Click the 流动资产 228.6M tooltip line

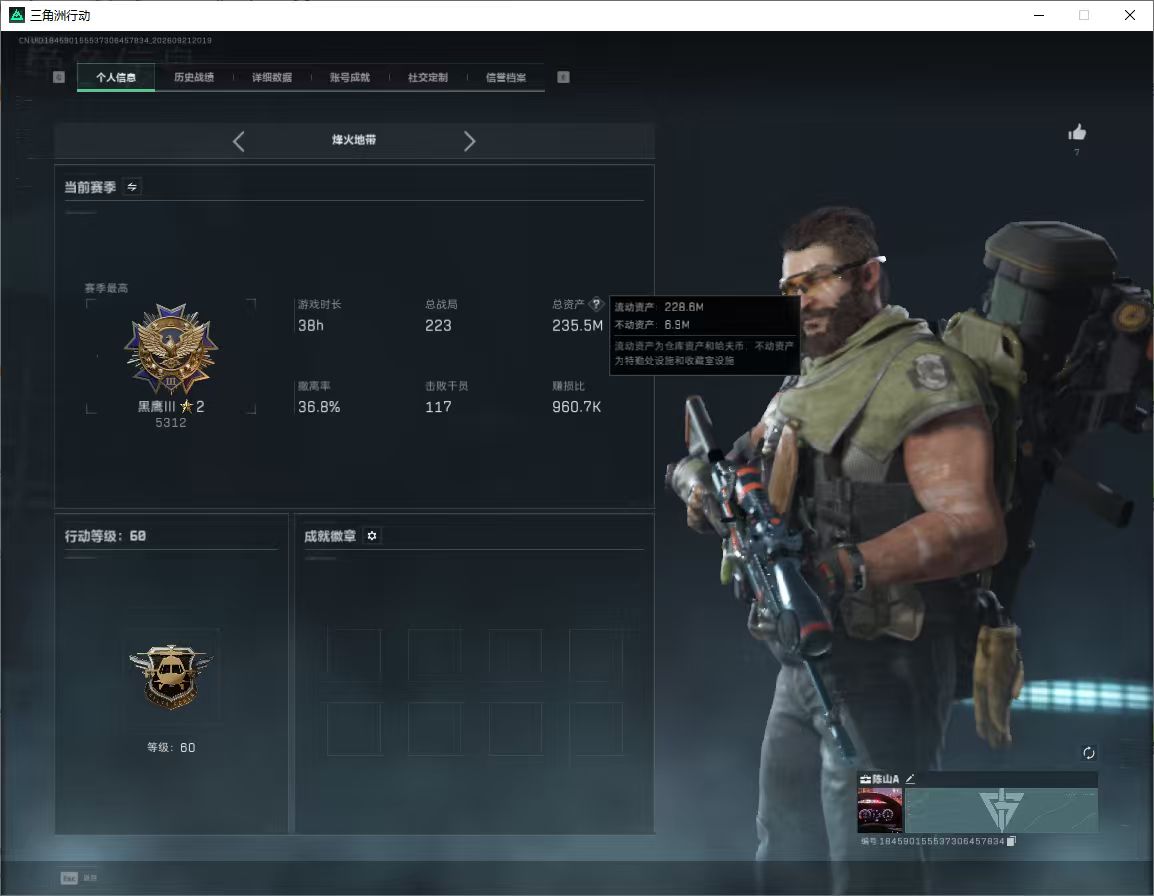[x=659, y=307]
